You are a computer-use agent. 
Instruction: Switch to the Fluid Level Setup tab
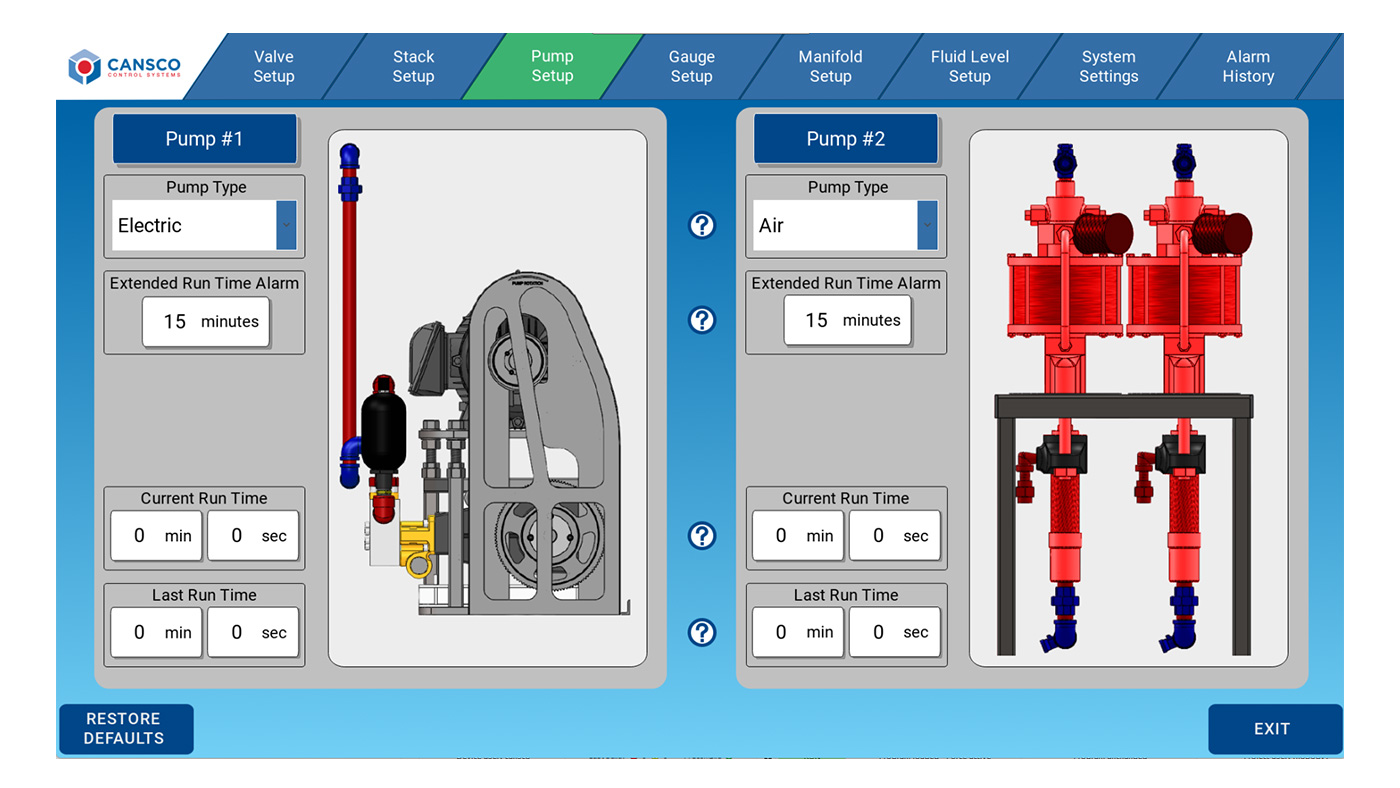tap(969, 66)
